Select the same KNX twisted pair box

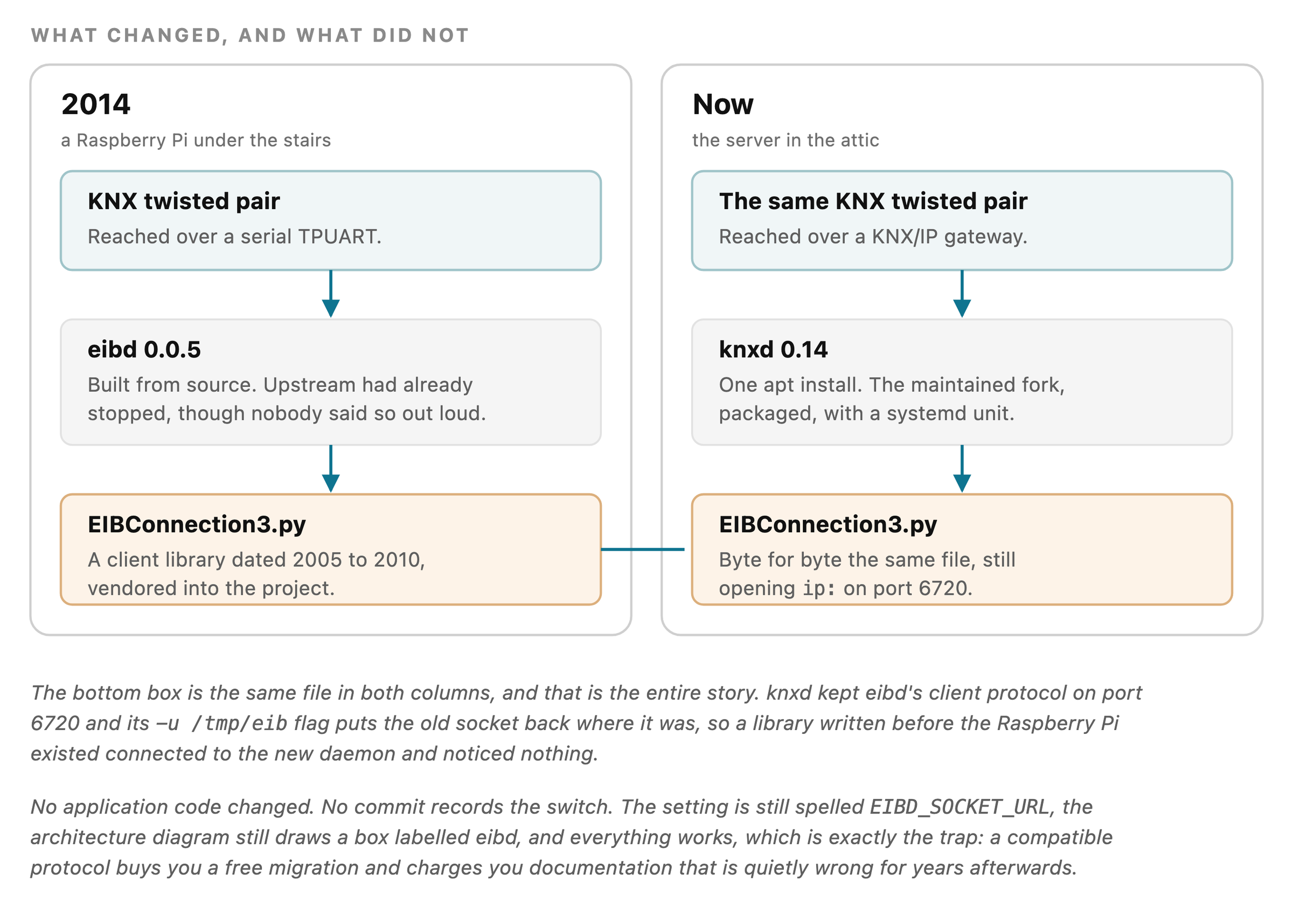coord(961,220)
